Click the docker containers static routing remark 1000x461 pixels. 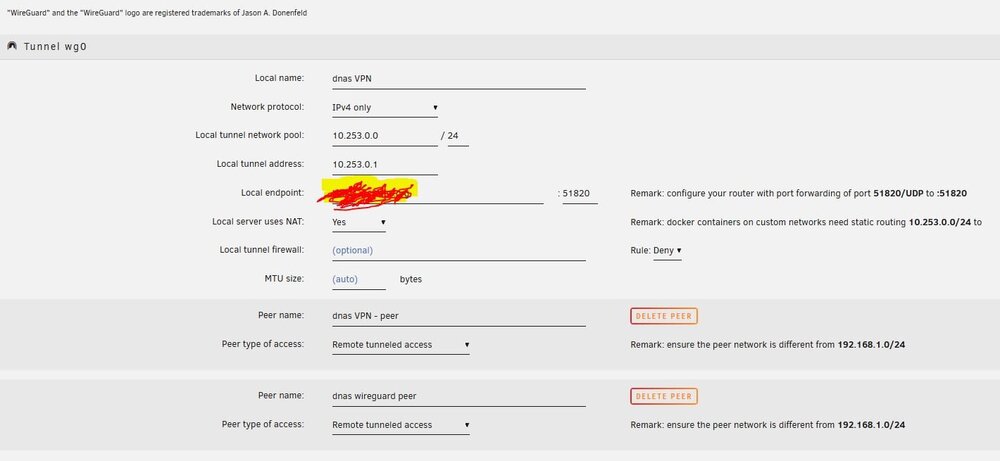click(x=805, y=222)
